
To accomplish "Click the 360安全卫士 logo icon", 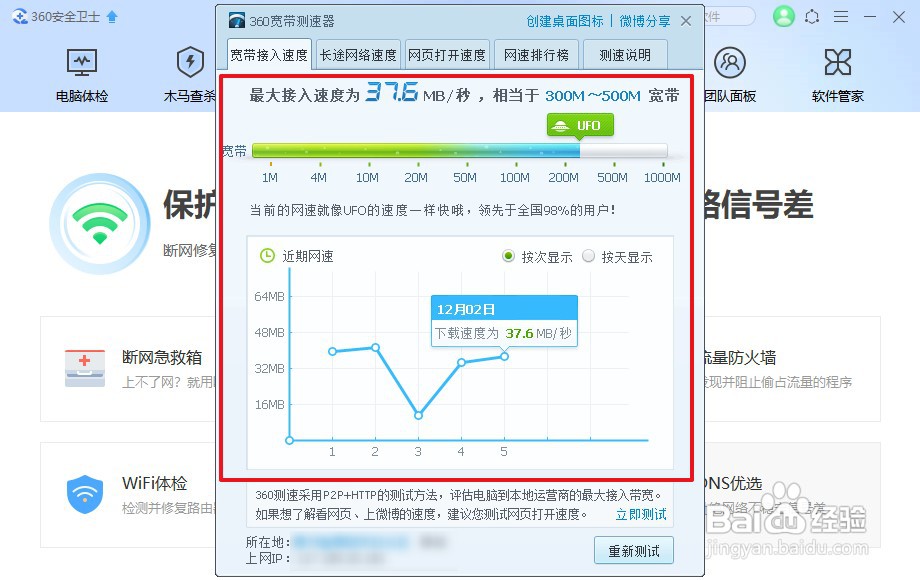I will point(20,17).
